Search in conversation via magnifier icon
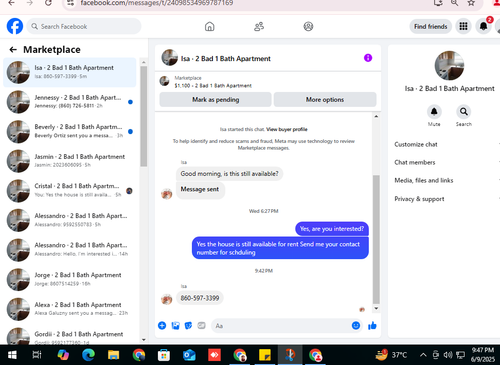Screen dimensions: 500x365 tap(464, 111)
